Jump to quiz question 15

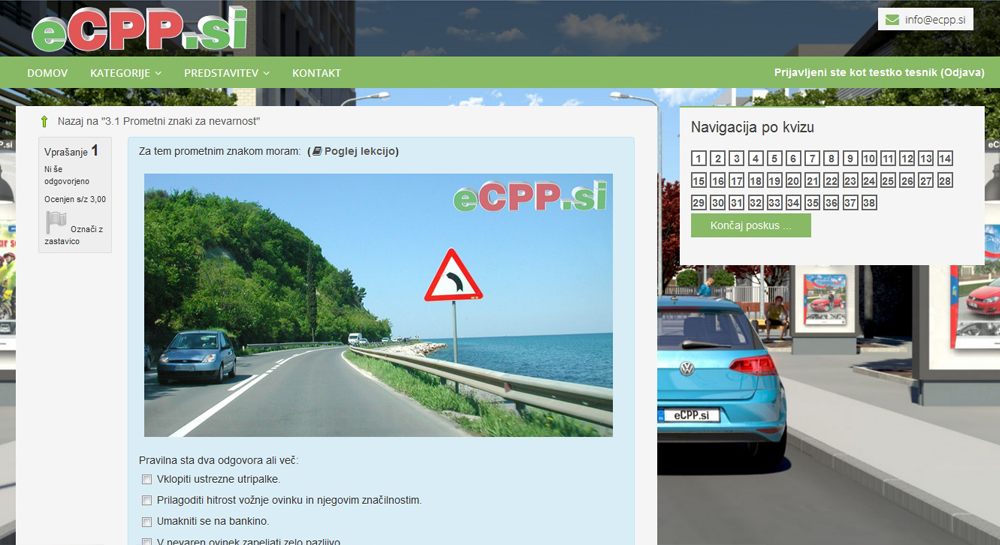coord(698,180)
